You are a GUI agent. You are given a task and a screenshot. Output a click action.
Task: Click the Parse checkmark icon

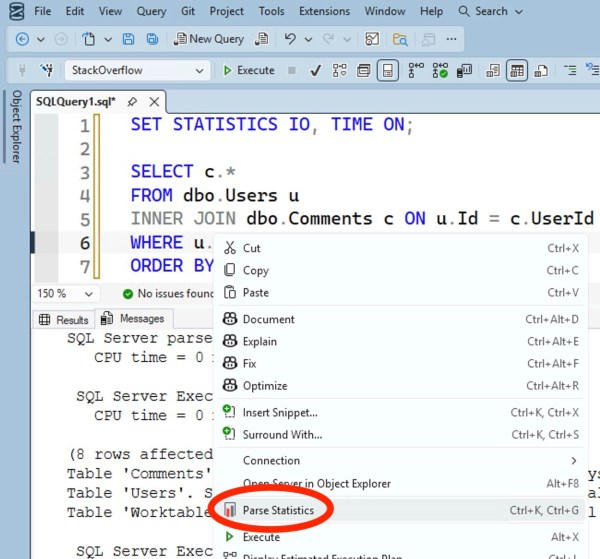coord(316,71)
